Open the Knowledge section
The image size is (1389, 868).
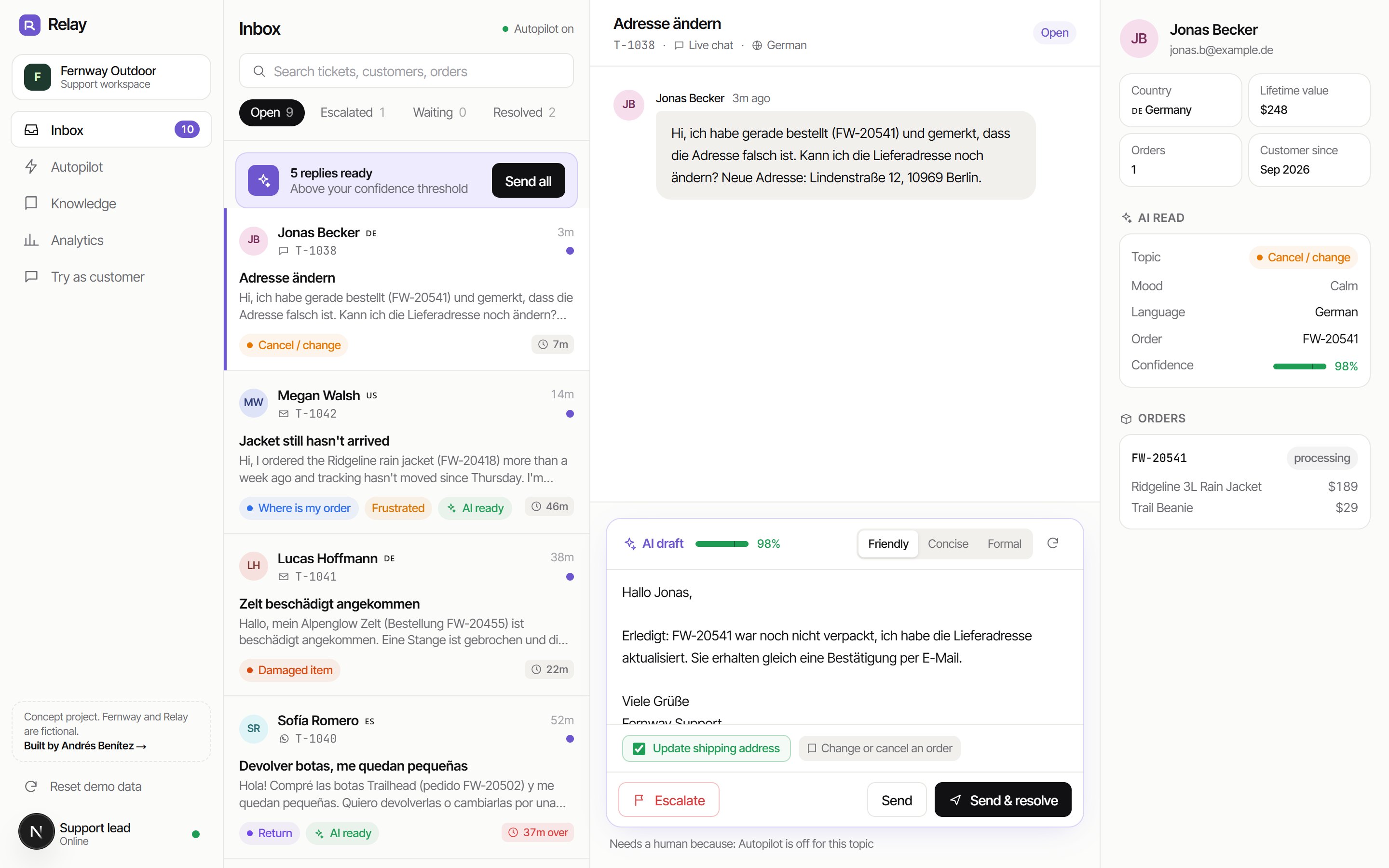pos(111,203)
